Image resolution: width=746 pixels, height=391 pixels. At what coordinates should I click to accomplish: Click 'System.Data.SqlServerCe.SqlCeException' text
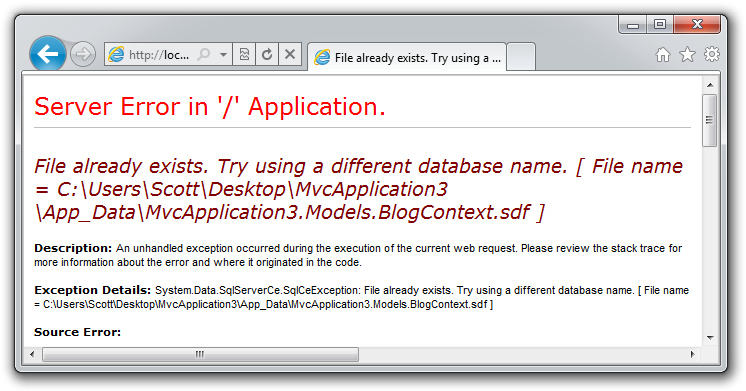pos(257,290)
